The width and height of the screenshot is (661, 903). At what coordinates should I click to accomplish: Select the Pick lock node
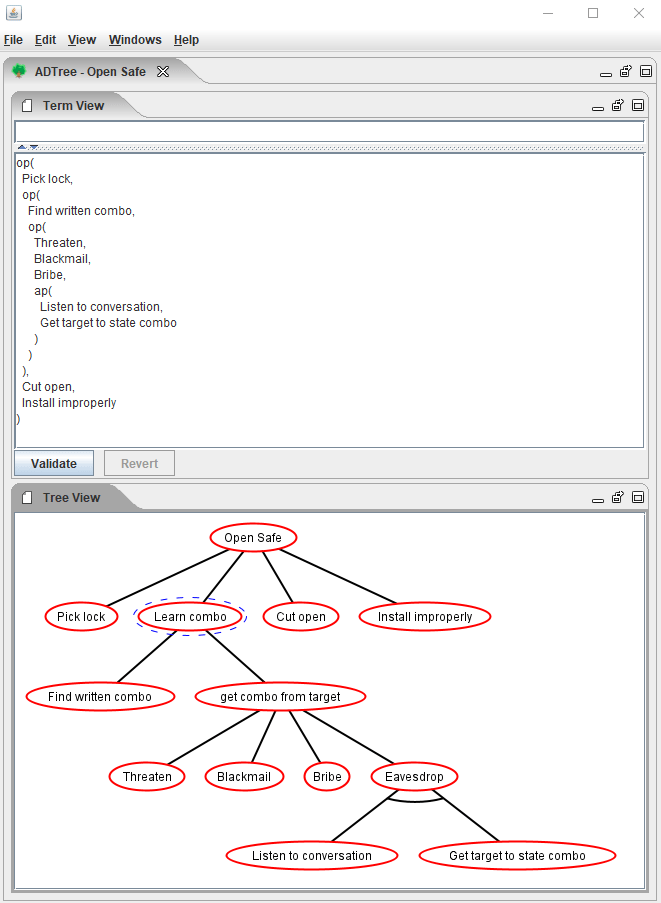(81, 617)
